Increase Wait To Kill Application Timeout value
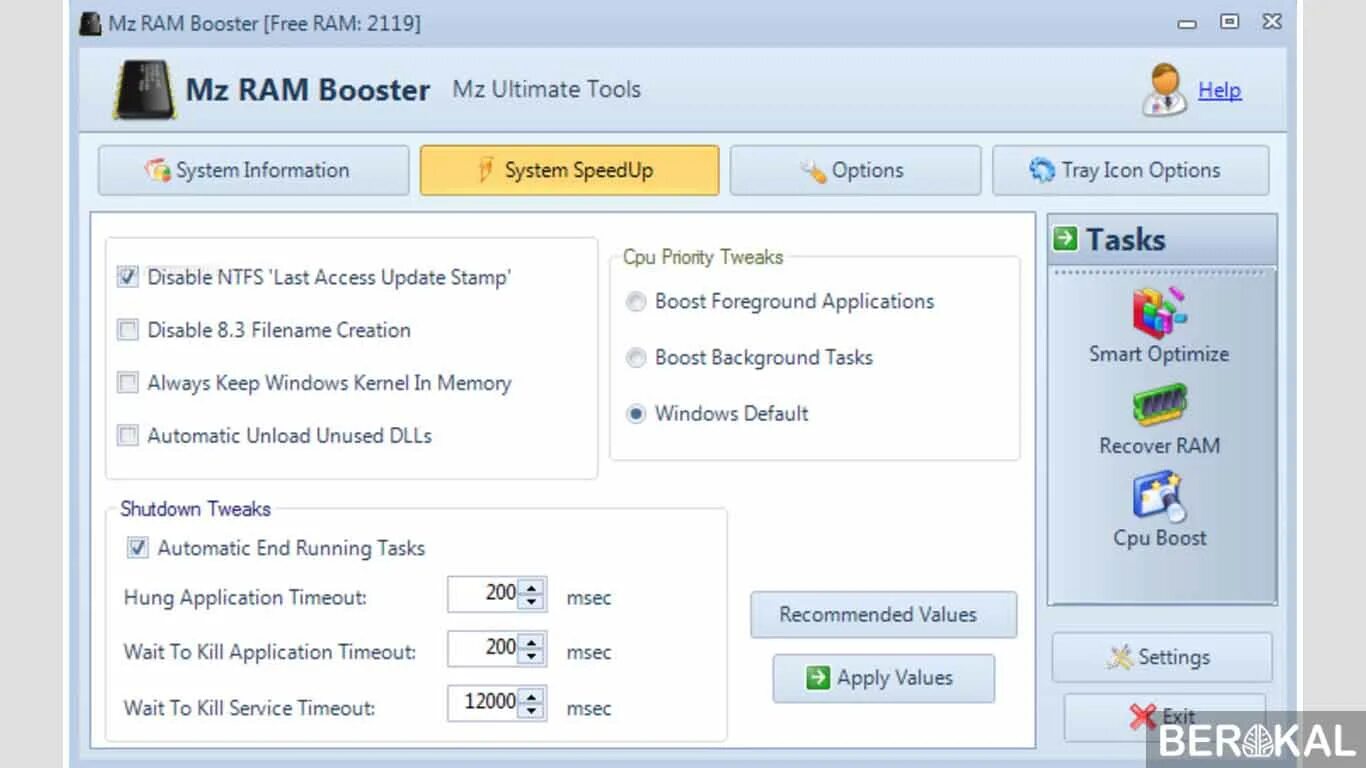Image resolution: width=1366 pixels, height=768 pixels. click(532, 641)
